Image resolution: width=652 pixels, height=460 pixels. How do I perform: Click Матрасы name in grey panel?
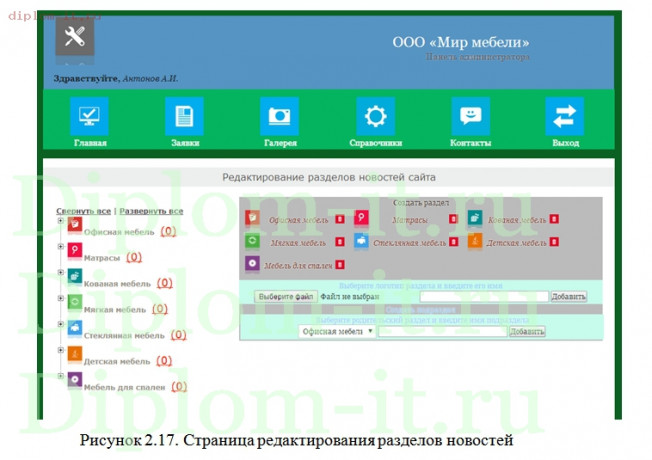coord(410,220)
